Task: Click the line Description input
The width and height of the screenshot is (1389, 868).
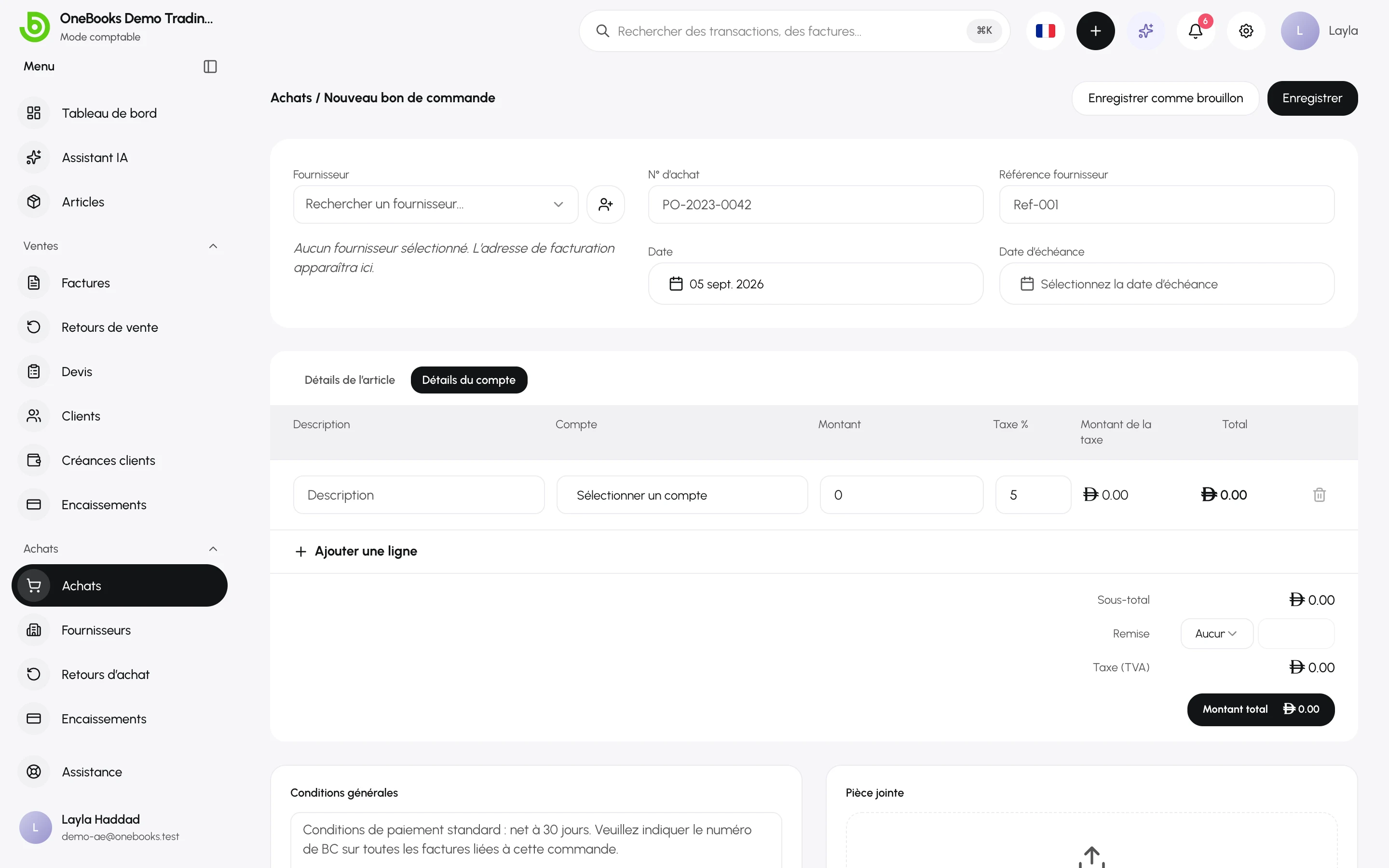Action: [x=419, y=495]
